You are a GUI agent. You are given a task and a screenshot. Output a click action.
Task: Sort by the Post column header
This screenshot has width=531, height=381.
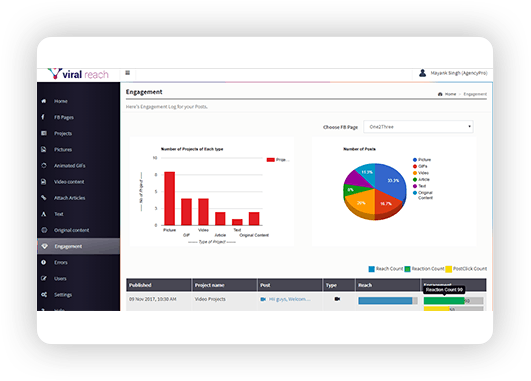[290, 285]
